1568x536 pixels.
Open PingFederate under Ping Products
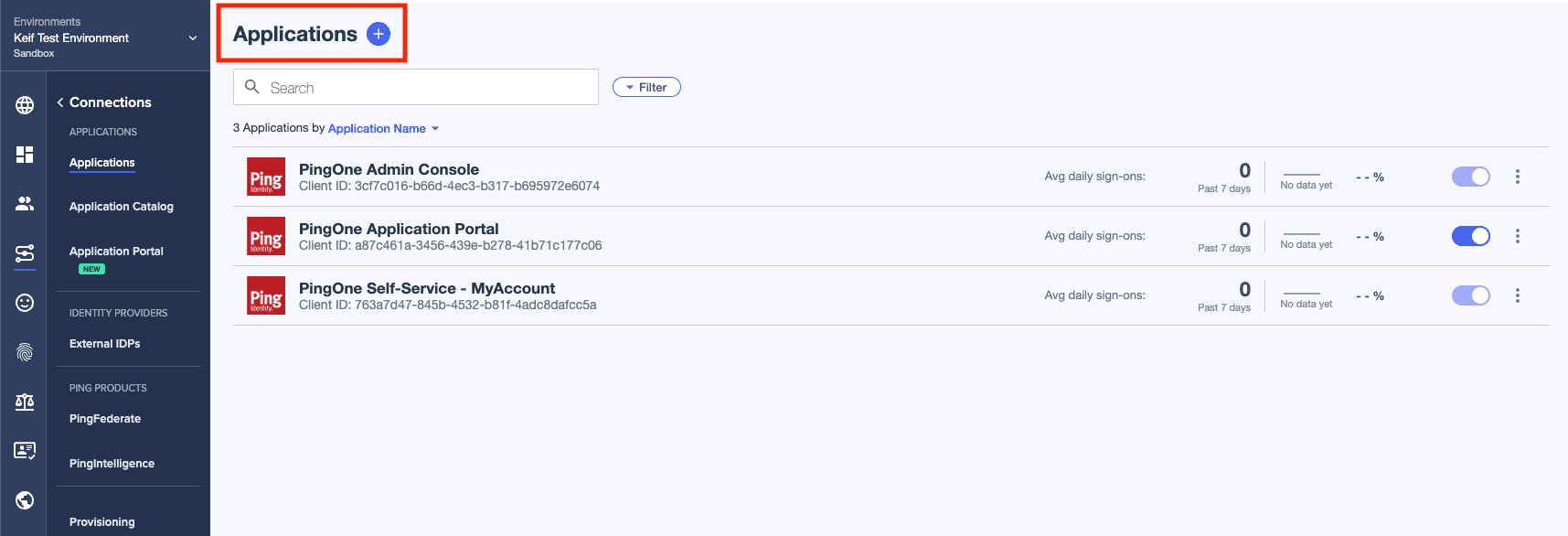[x=105, y=419]
